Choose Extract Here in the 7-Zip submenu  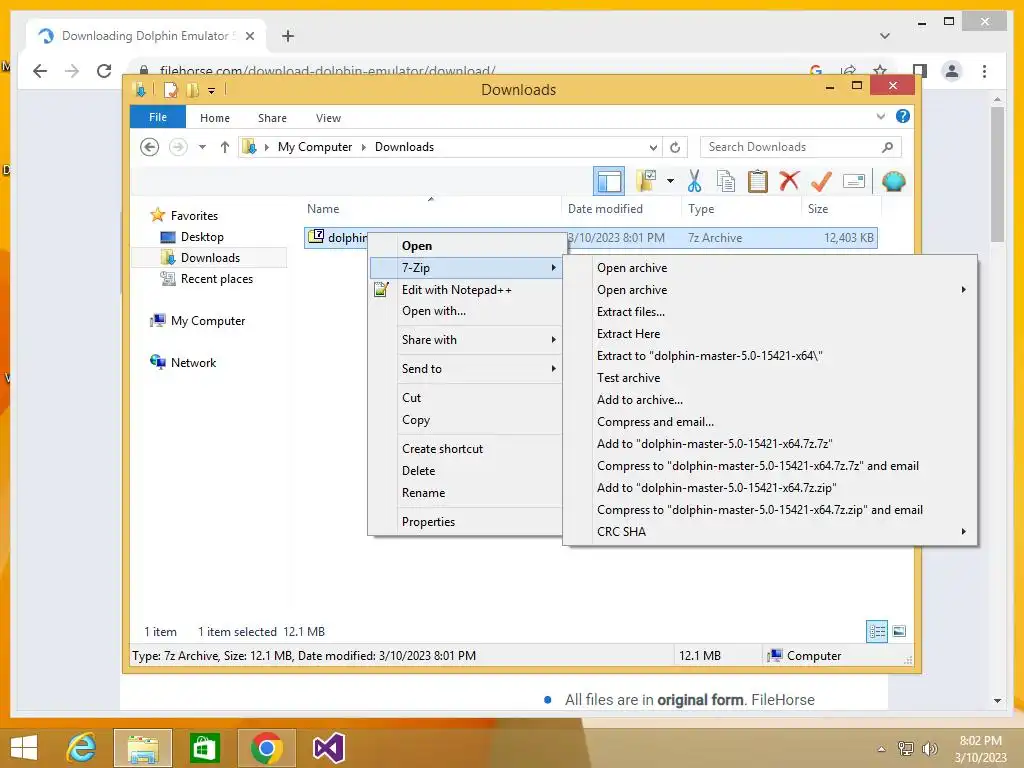(771, 334)
